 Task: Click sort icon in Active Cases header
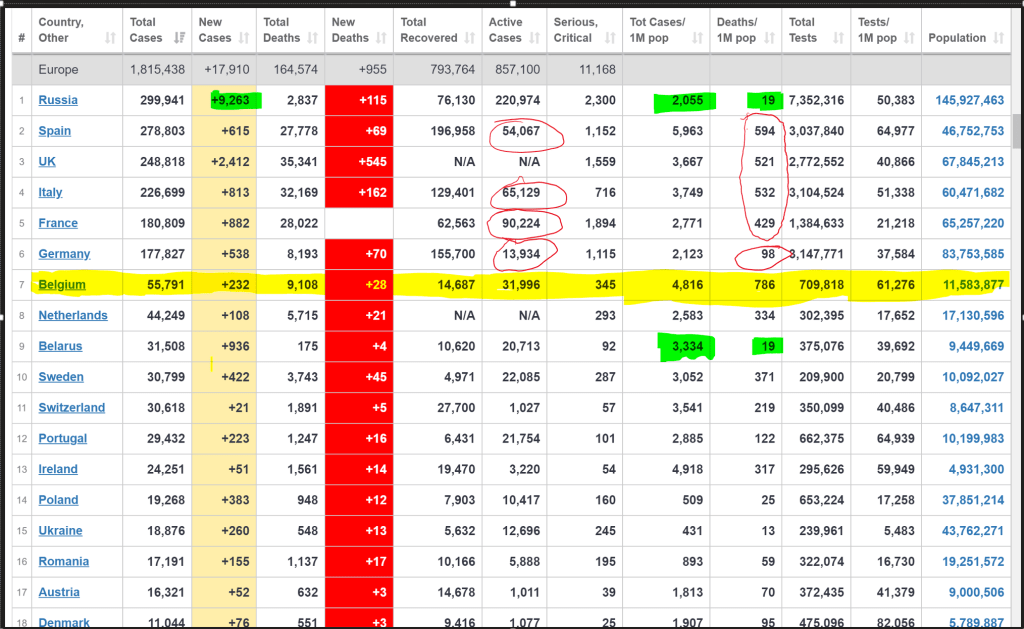(x=535, y=38)
